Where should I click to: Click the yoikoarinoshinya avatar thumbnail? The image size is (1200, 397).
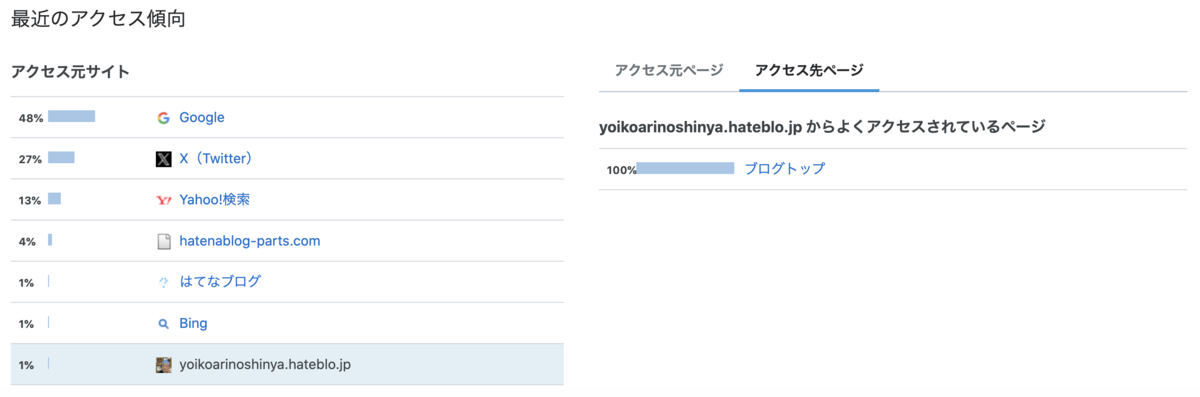pyautogui.click(x=163, y=365)
